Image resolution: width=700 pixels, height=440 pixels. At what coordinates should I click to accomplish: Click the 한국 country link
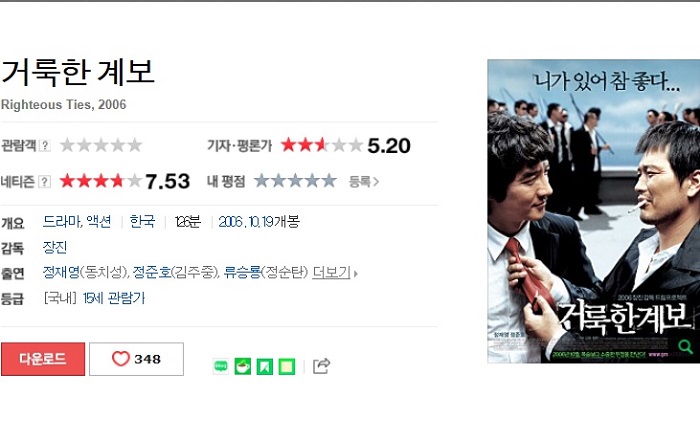[142, 221]
